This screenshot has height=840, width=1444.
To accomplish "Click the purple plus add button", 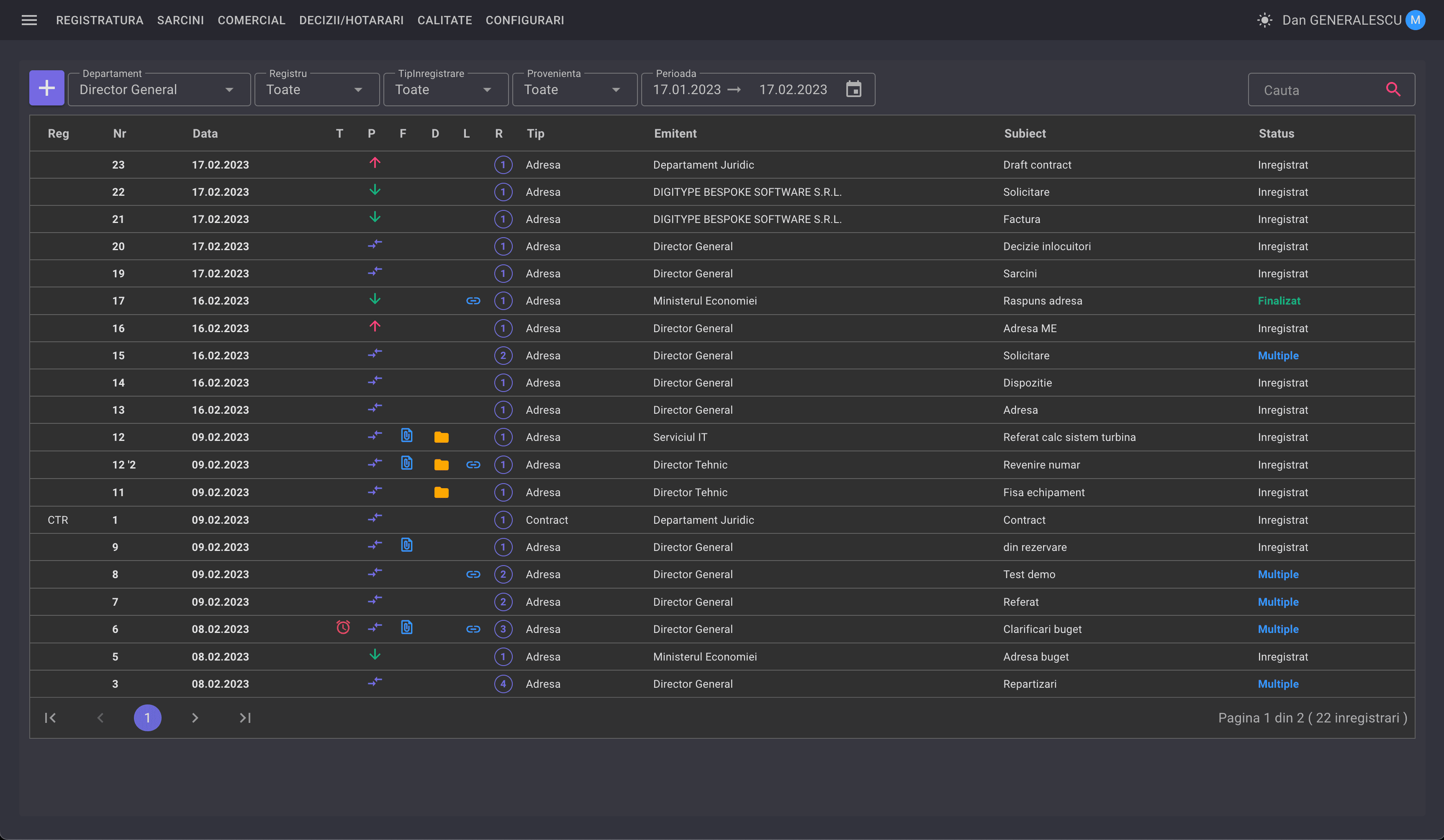I will click(46, 88).
